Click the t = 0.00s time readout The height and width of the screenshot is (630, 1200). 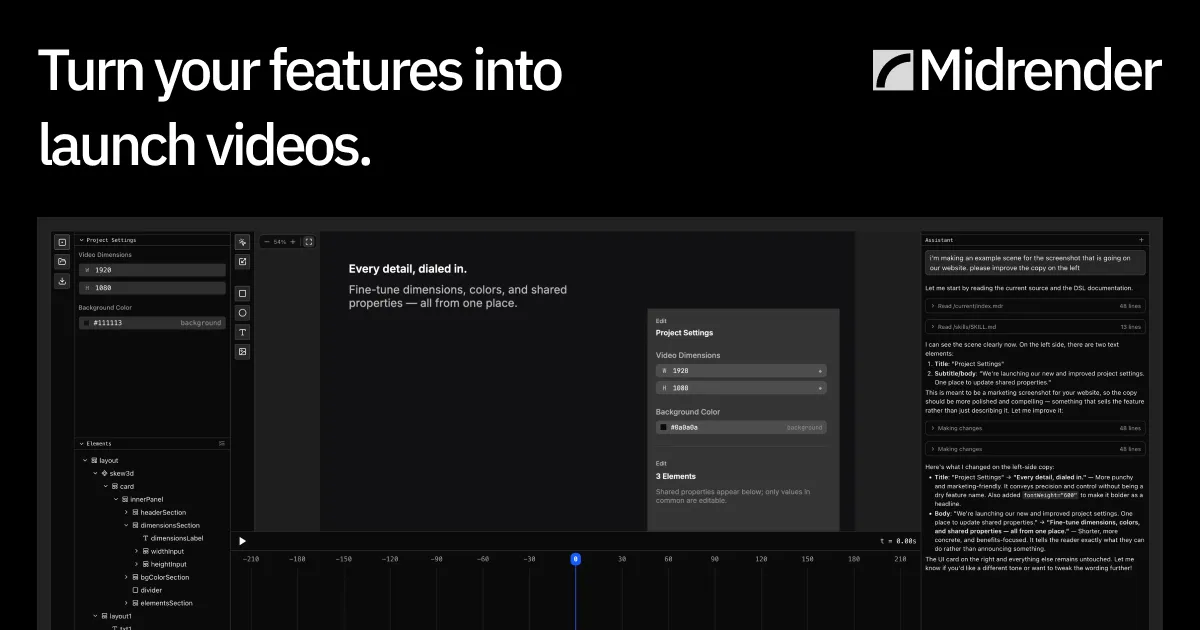(x=898, y=541)
